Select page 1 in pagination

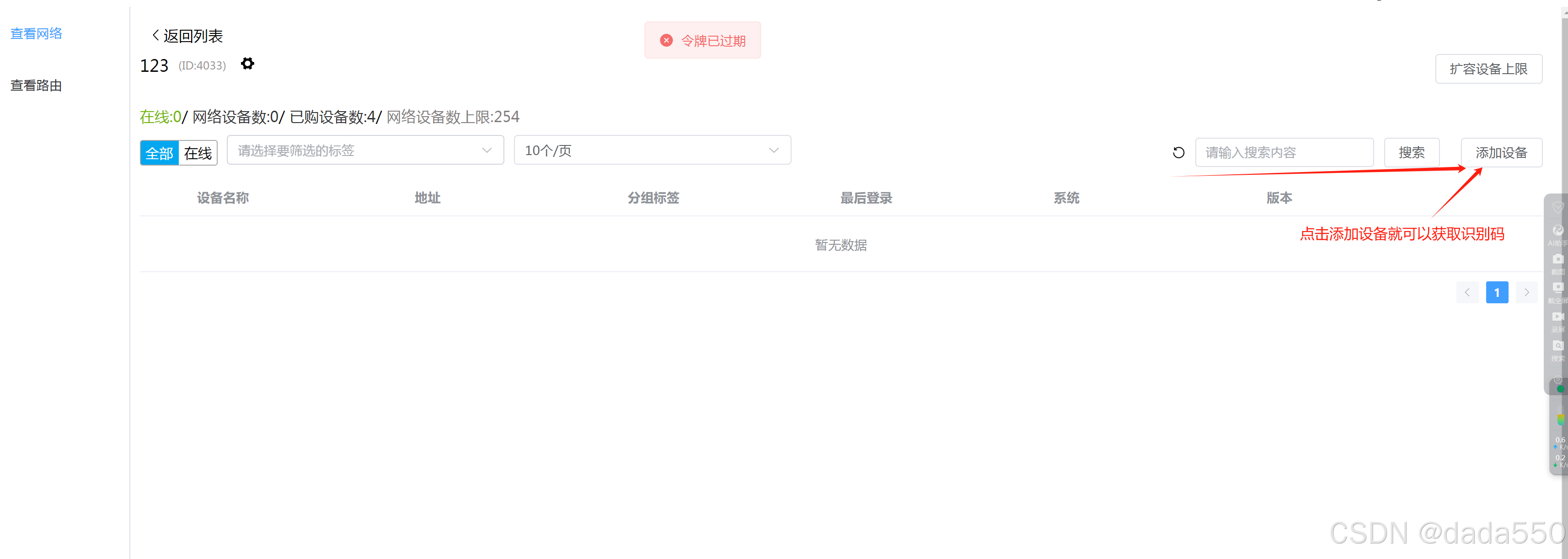[x=1497, y=293]
